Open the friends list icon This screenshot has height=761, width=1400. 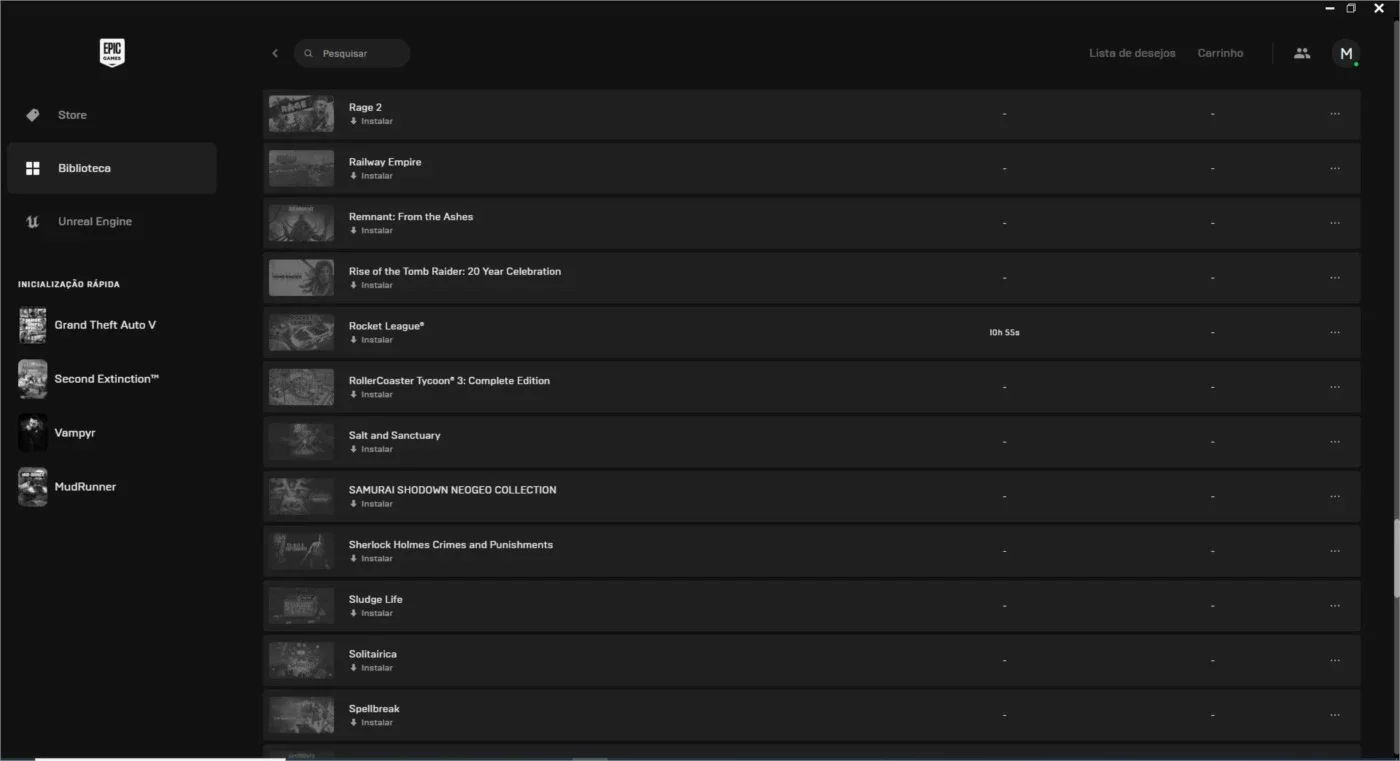click(x=1301, y=53)
